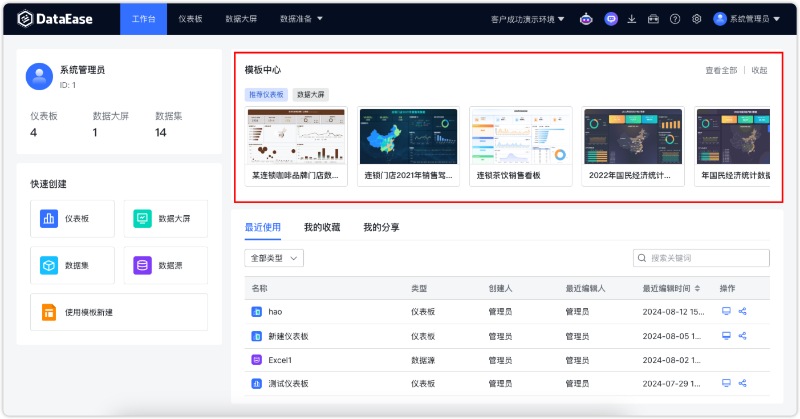This screenshot has width=800, height=419.
Task: Create a new 数据源 via quick create
Action: [x=166, y=265]
